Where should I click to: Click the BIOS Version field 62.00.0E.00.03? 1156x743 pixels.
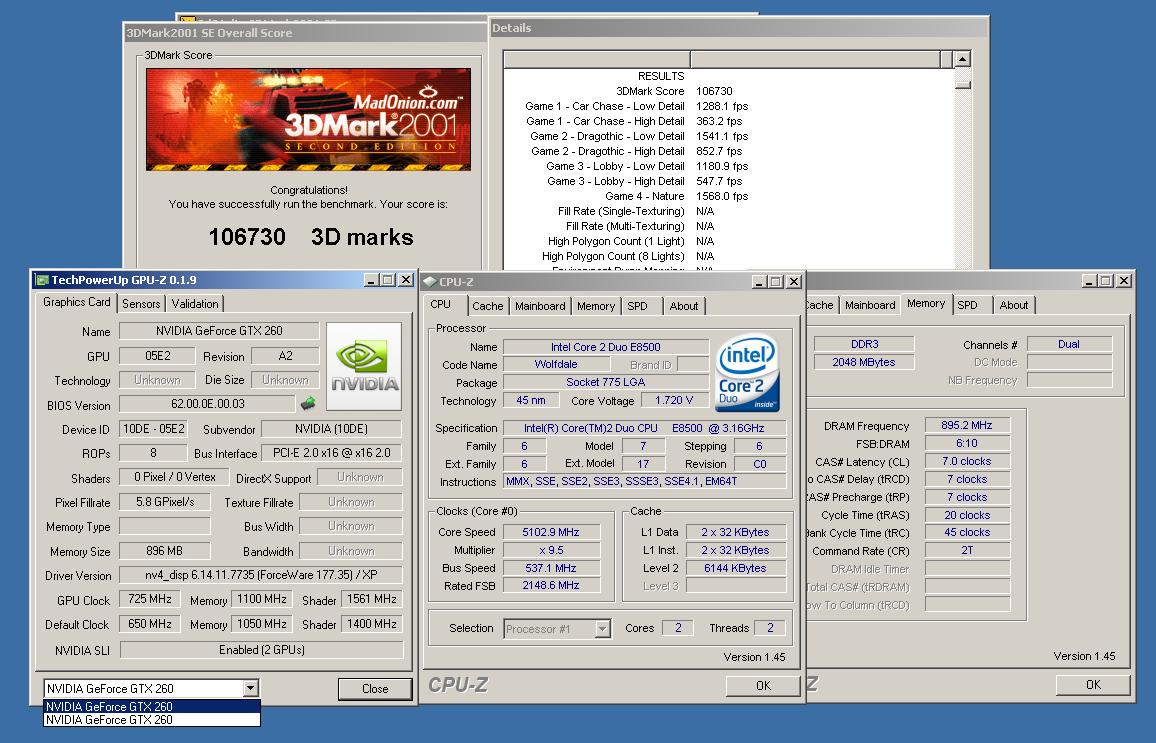click(x=207, y=404)
